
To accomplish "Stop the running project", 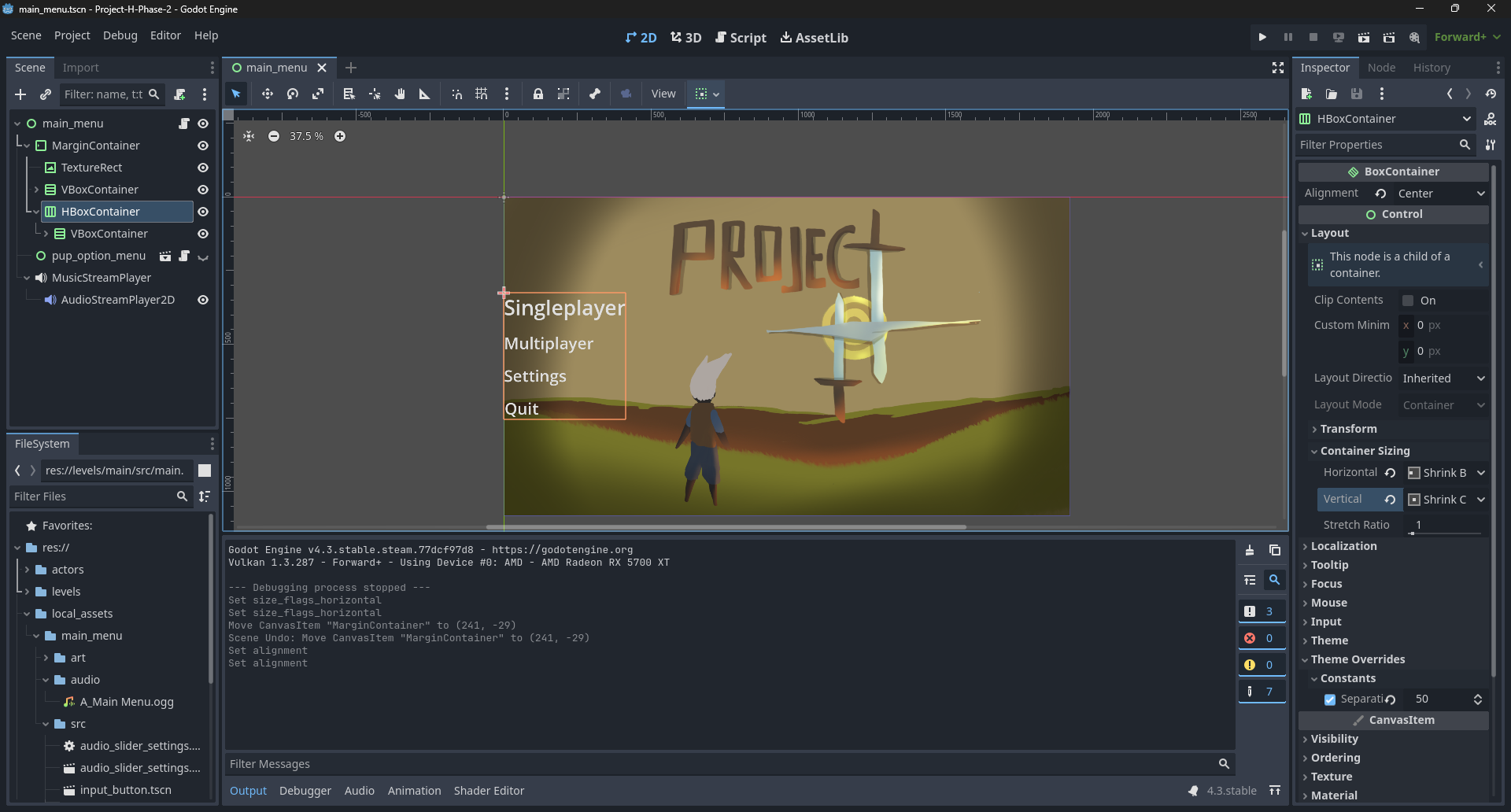I will click(1313, 37).
